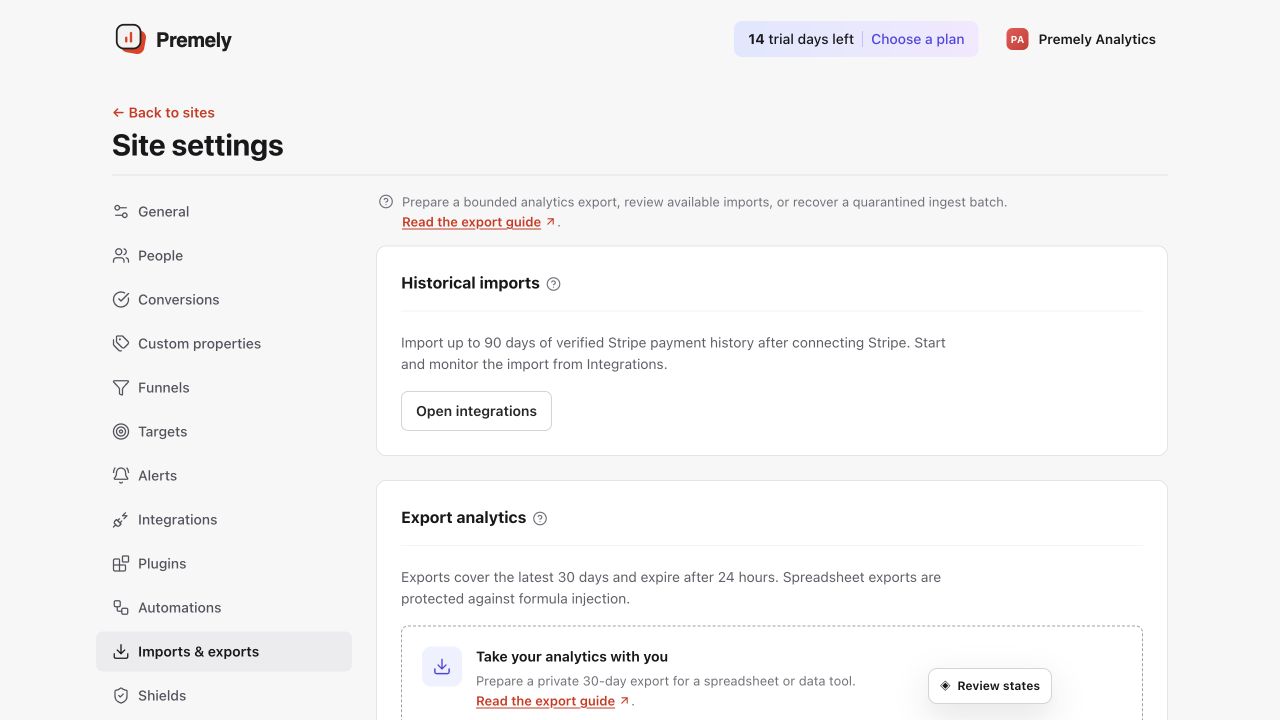Click the help icon beside Export analytics

540,518
